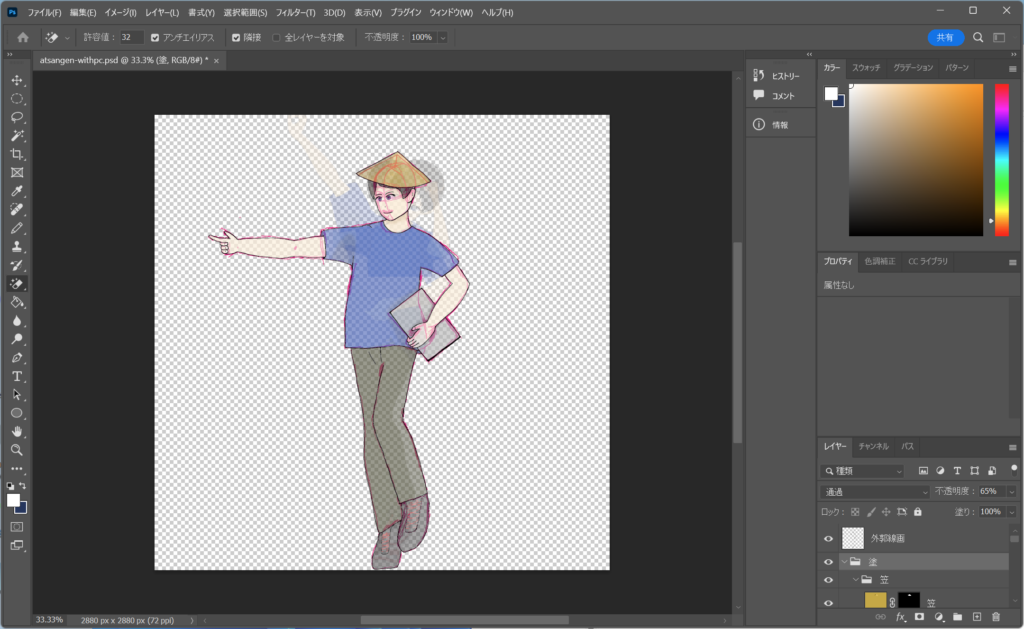Open the 種類 layer filter dropdown

tap(863, 471)
